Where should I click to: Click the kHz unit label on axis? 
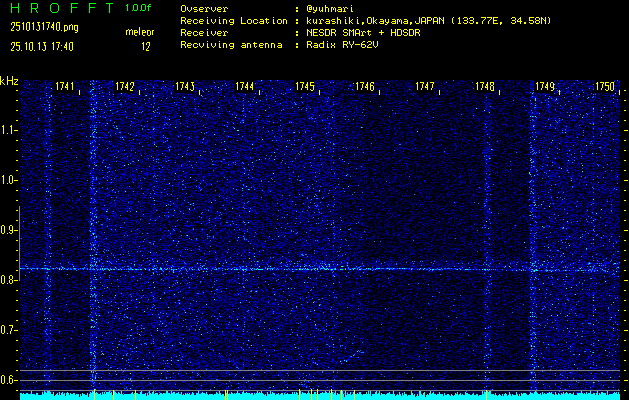tap(9, 81)
